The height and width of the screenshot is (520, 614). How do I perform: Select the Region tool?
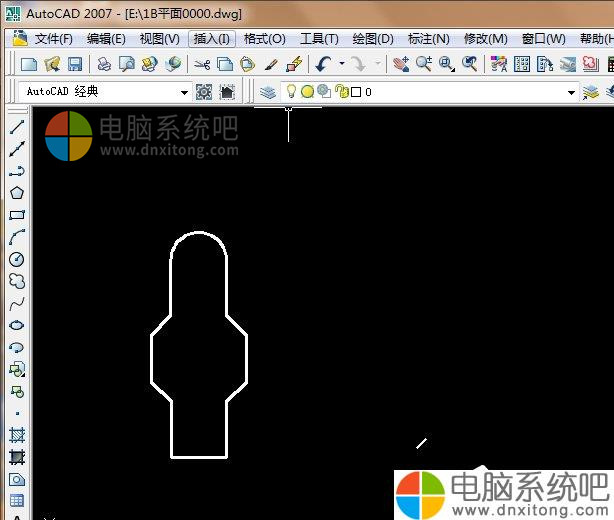[17, 479]
